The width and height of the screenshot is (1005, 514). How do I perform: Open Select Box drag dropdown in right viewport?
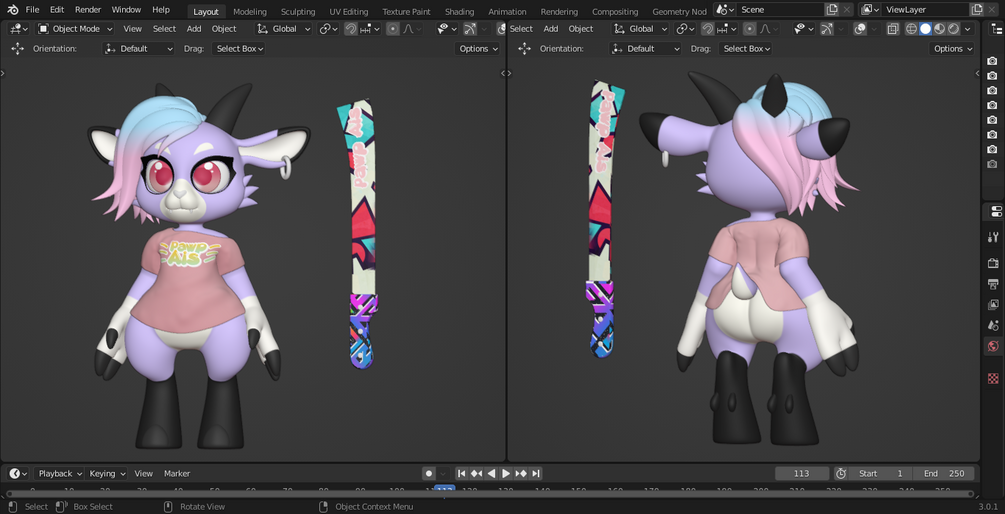pos(745,49)
